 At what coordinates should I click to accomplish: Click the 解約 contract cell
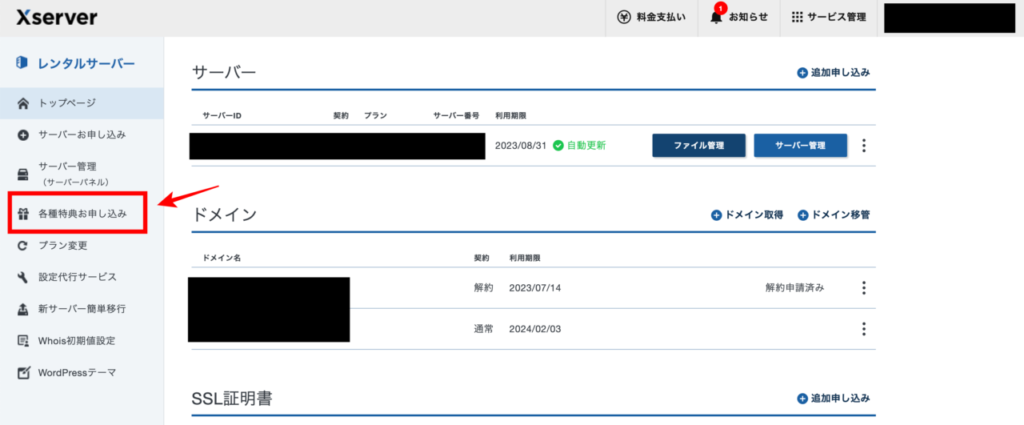483,288
